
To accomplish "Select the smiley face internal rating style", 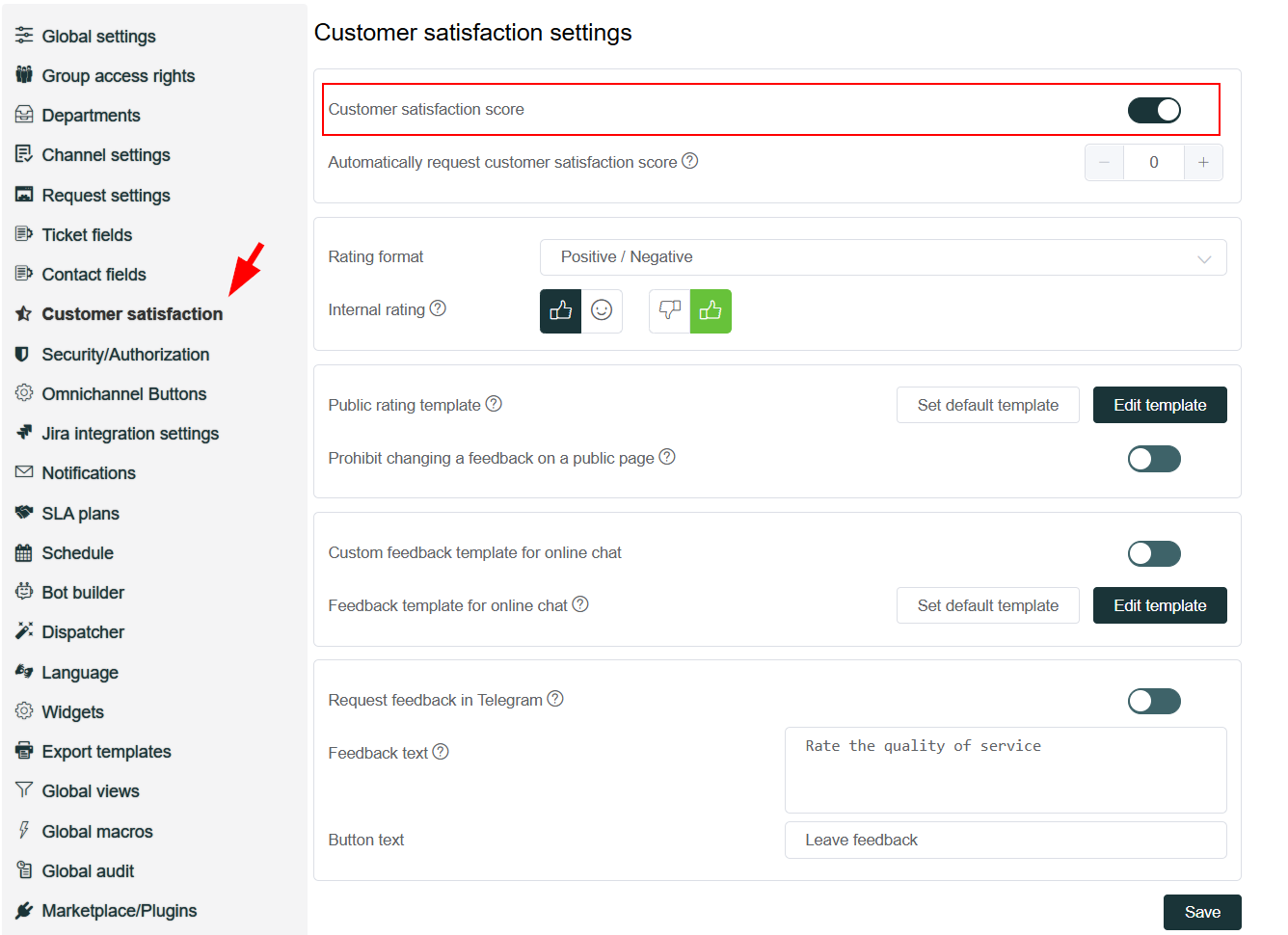I will pos(602,311).
